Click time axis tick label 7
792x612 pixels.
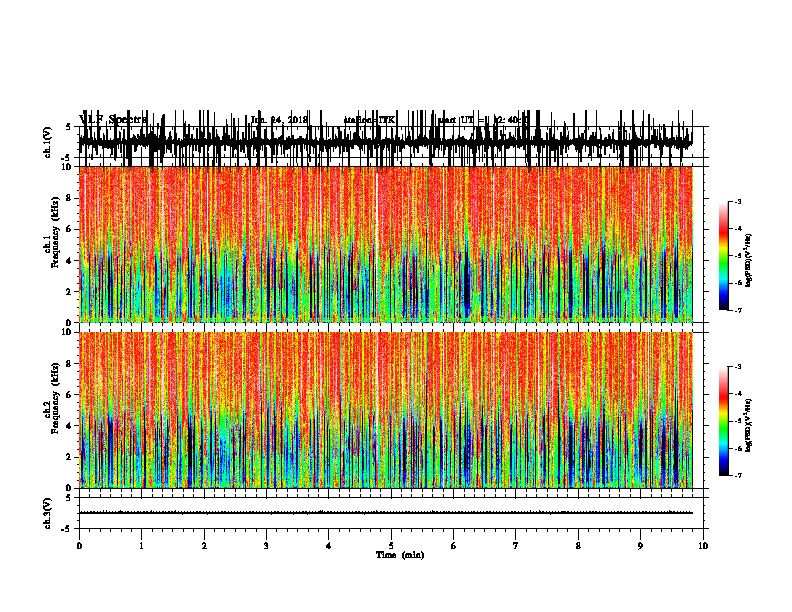[516, 546]
